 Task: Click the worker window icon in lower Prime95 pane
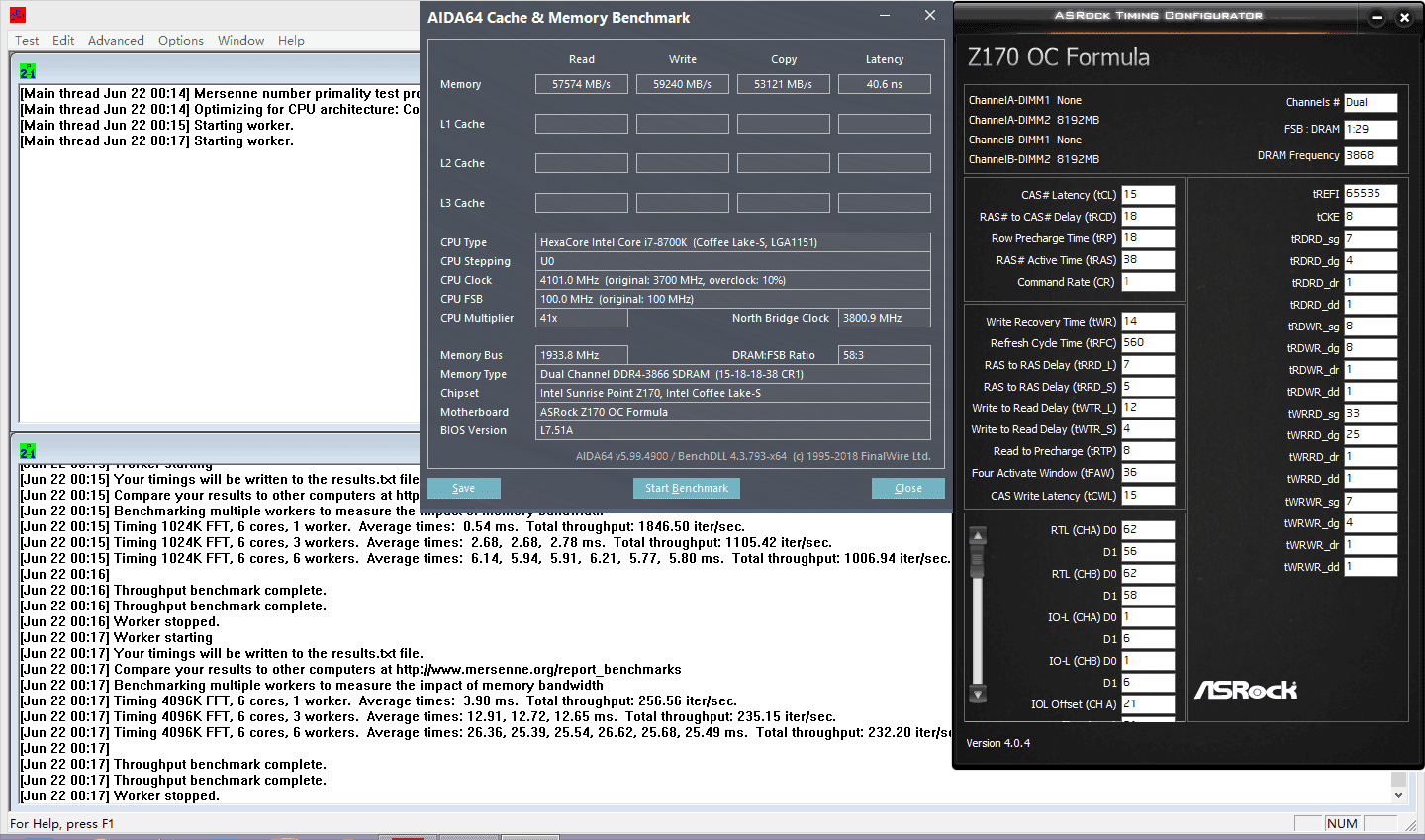tap(28, 451)
